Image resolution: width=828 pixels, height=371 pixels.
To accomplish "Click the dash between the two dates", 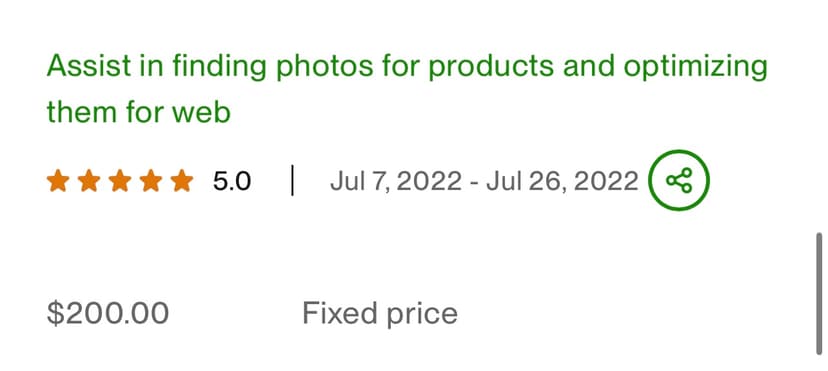I will click(474, 184).
